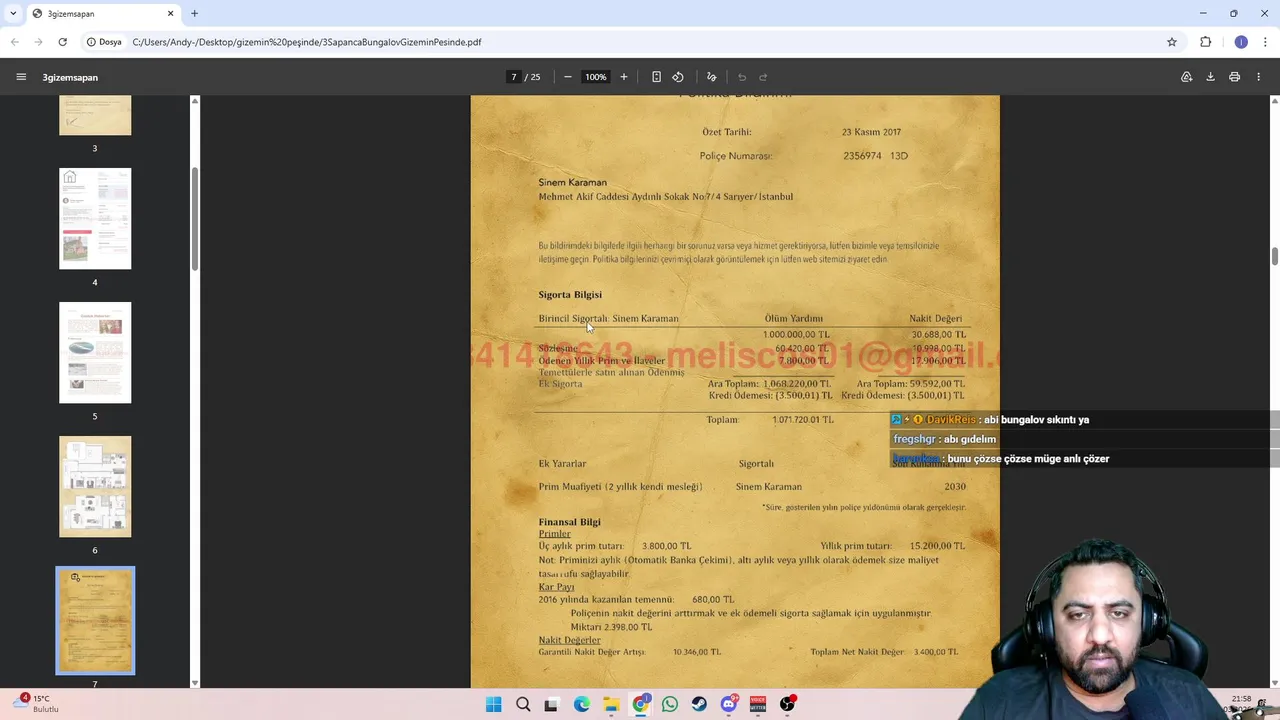Select page 6 thumbnail

[95, 486]
